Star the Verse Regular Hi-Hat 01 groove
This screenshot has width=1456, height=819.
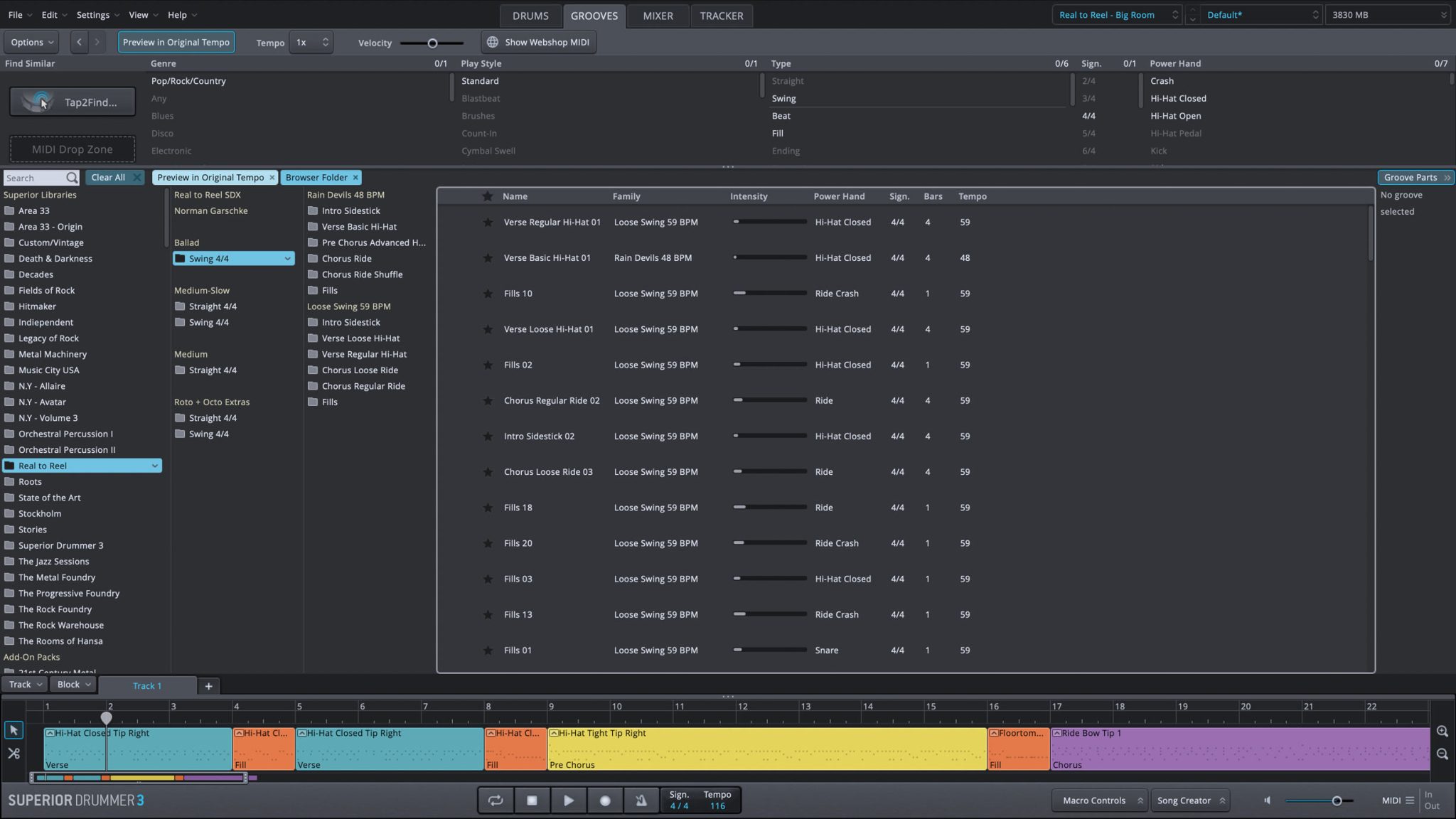(x=488, y=223)
